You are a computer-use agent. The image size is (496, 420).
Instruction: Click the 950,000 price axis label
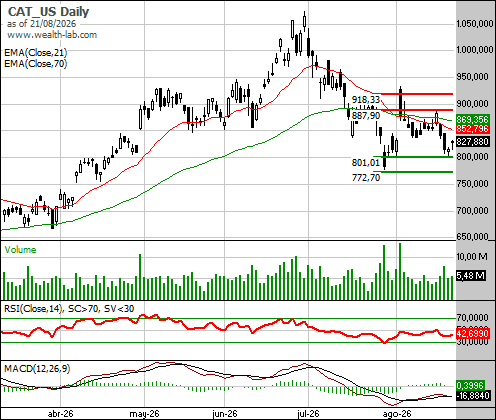(x=472, y=77)
